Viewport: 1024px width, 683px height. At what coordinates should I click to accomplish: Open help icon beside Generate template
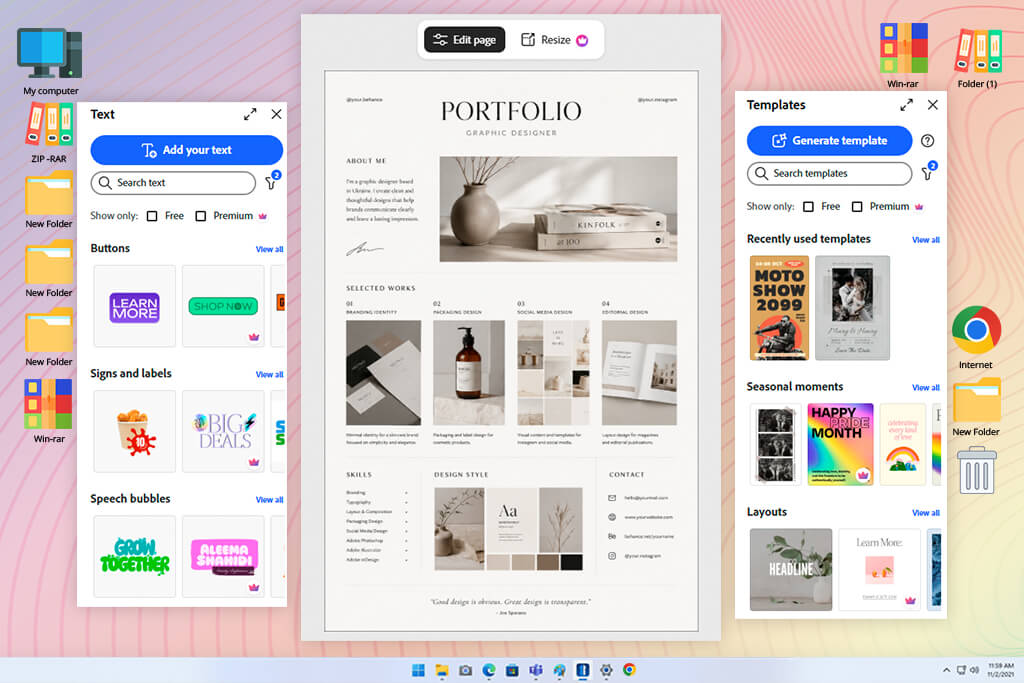[927, 140]
